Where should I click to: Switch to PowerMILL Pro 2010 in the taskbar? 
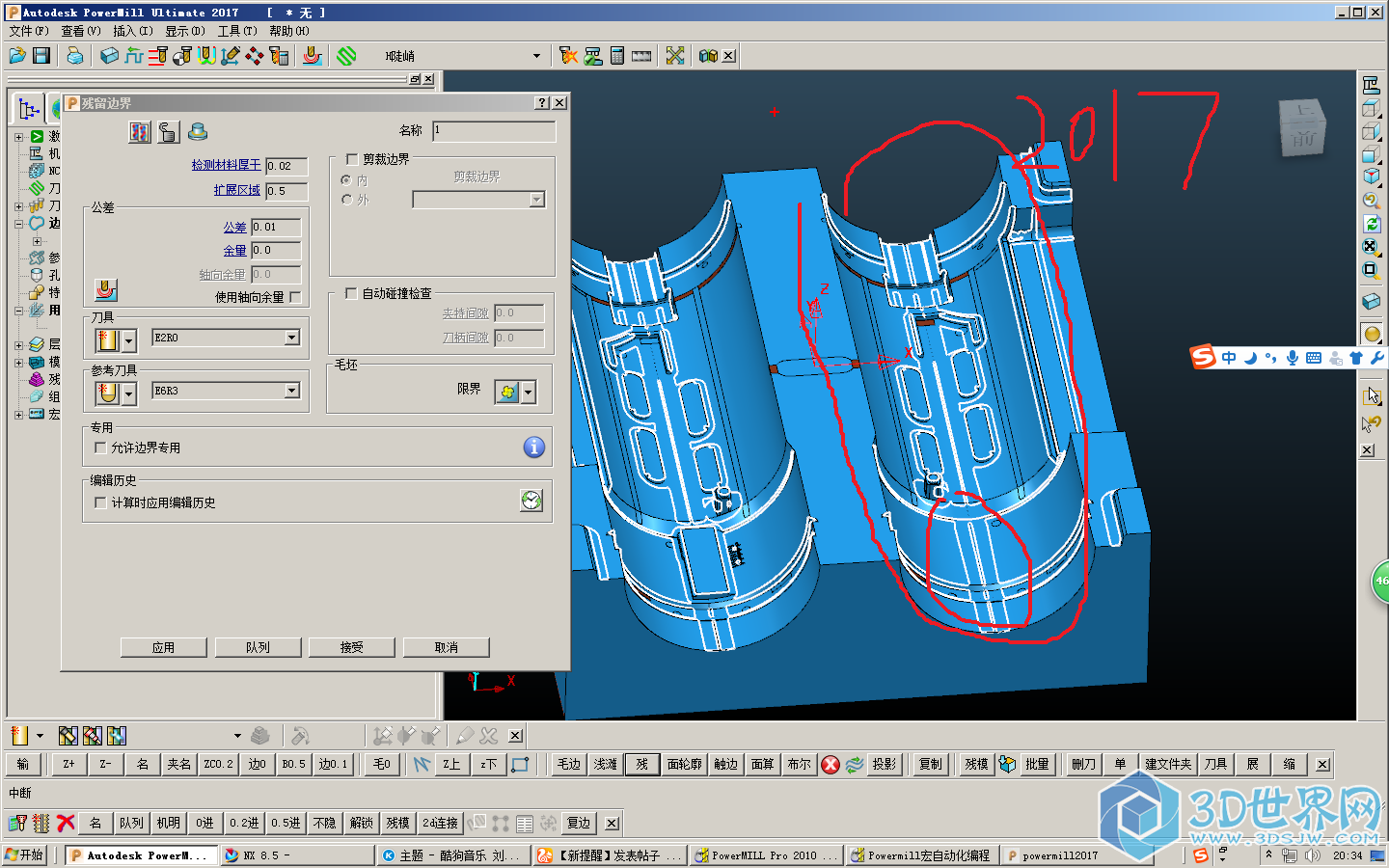(x=767, y=855)
